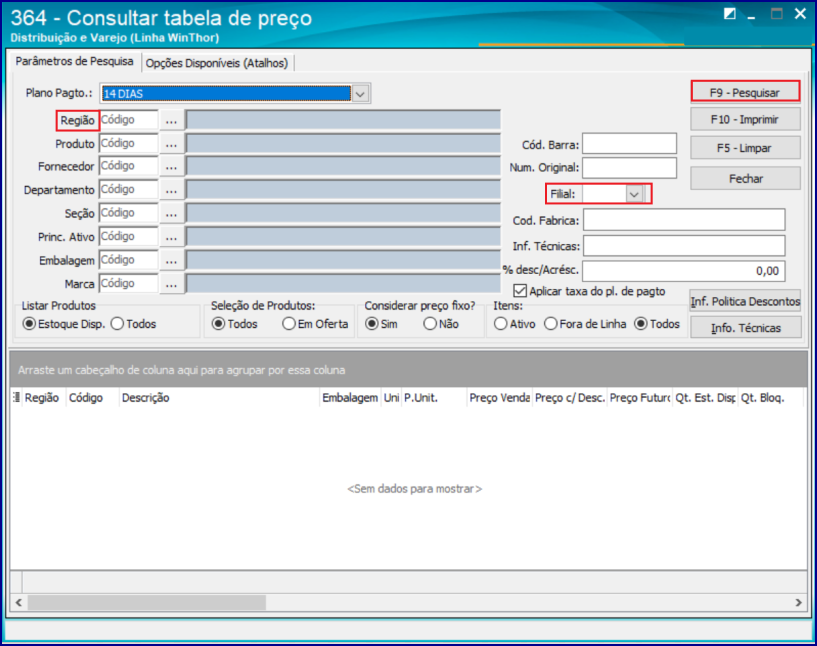The width and height of the screenshot is (817, 646).
Task: Open Fornecedor lookup ellipsis button
Action: (x=171, y=167)
